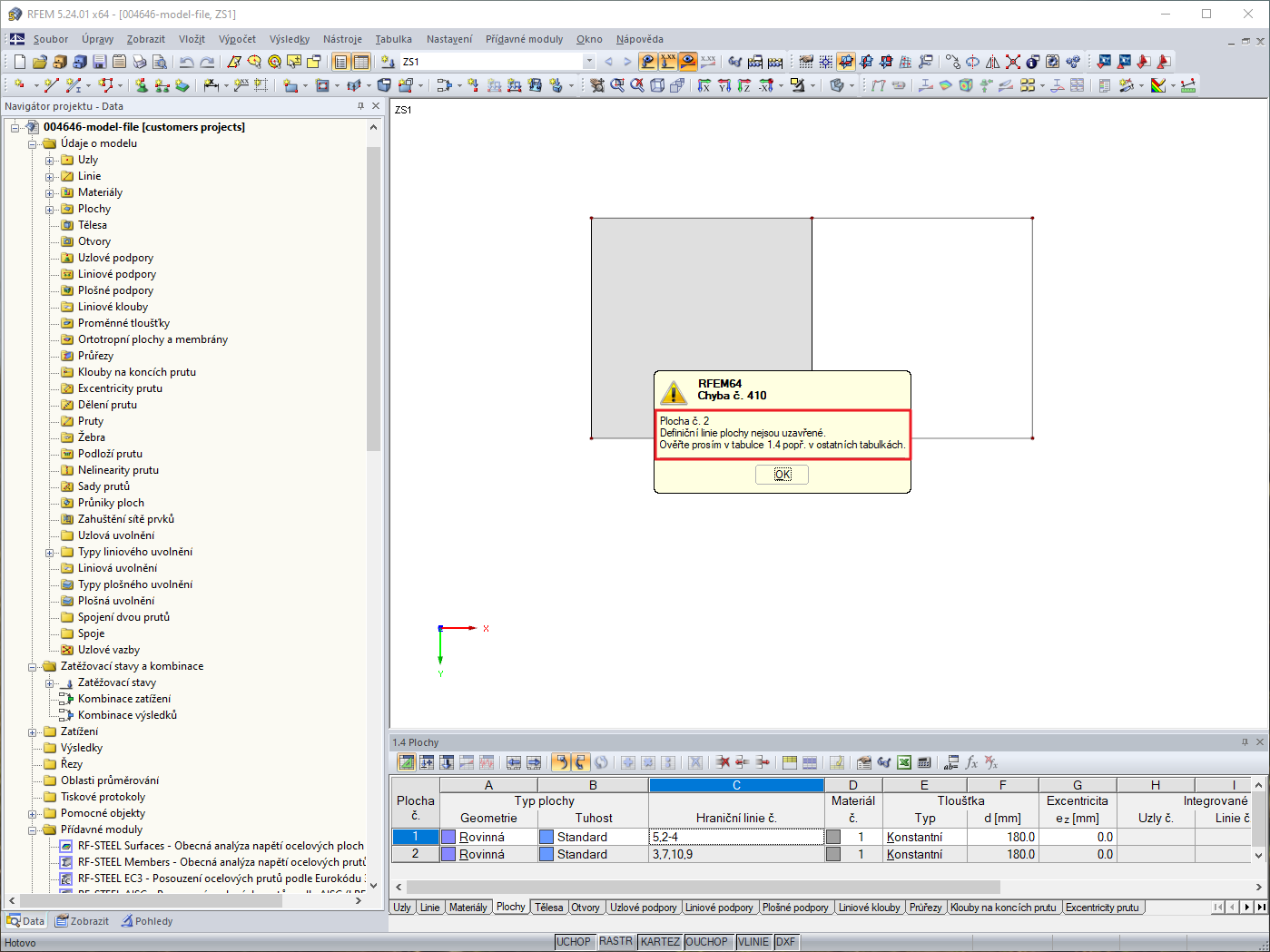
Task: Click the fx formula icon in table toolbar
Action: (x=971, y=762)
